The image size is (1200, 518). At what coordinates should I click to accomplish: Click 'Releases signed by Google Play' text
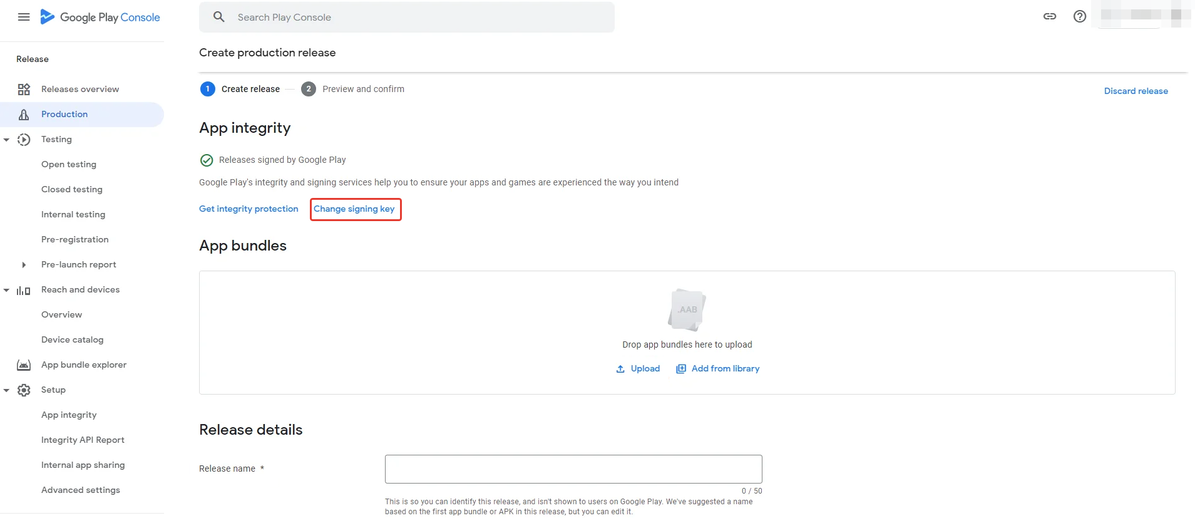coord(282,160)
